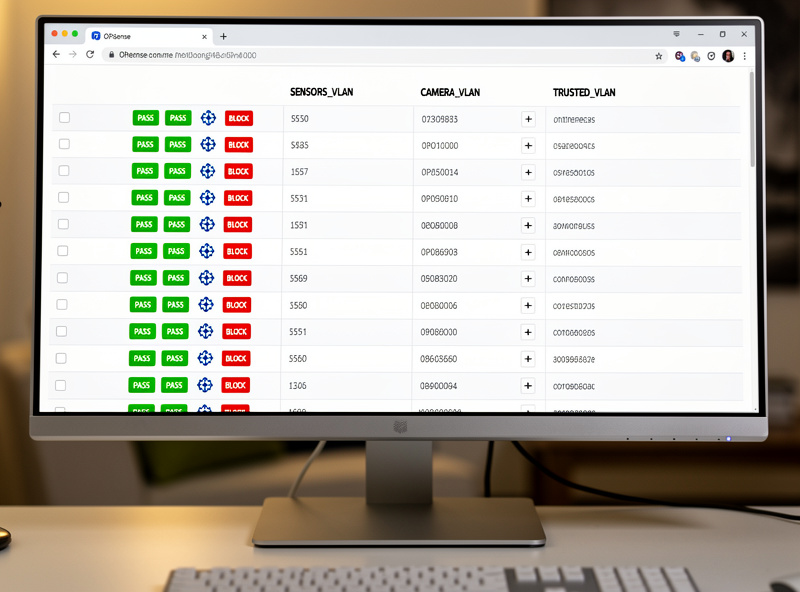Click the move icon in the 5585 row
This screenshot has height=592, width=800.
pos(208,144)
